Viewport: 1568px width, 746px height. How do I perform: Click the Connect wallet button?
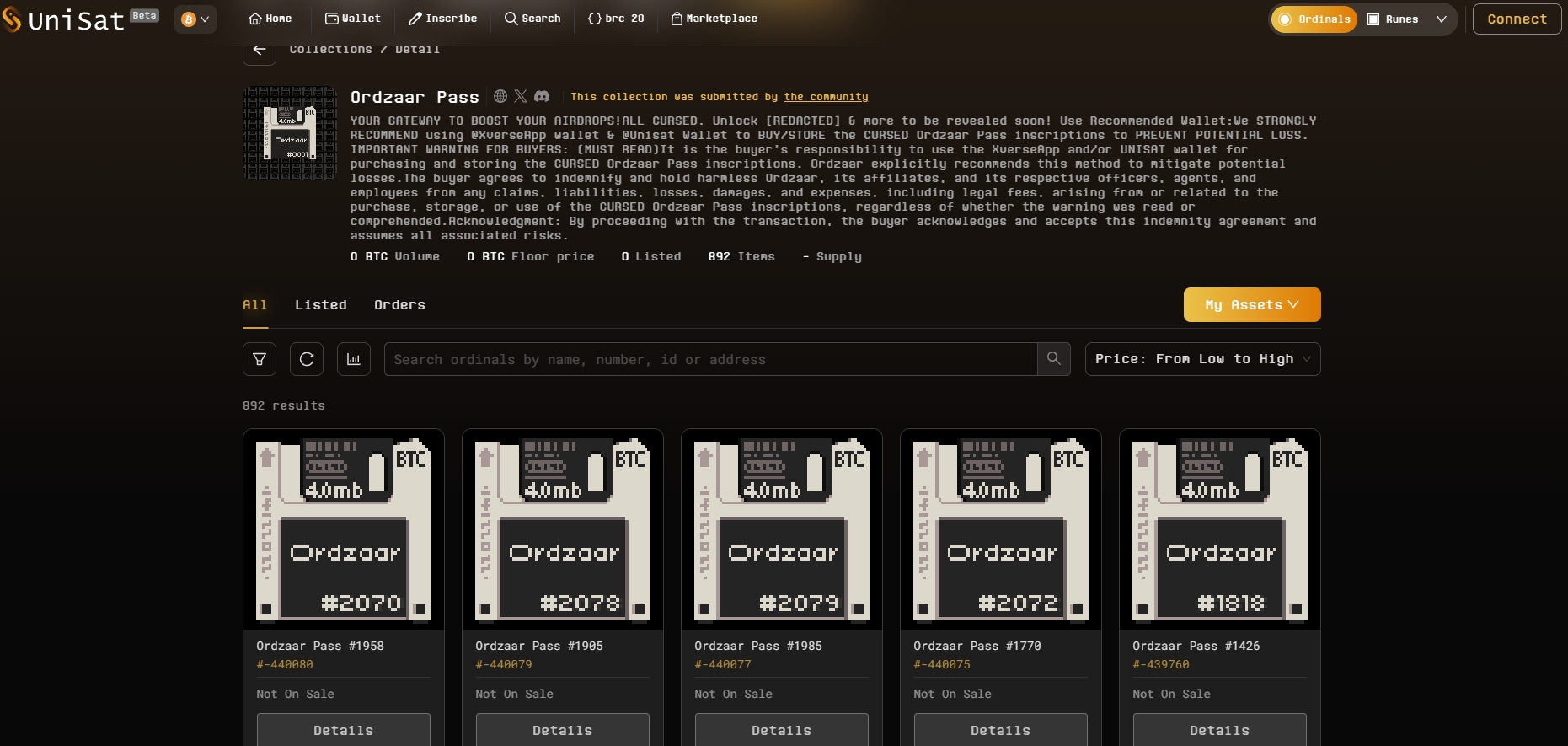click(1517, 19)
